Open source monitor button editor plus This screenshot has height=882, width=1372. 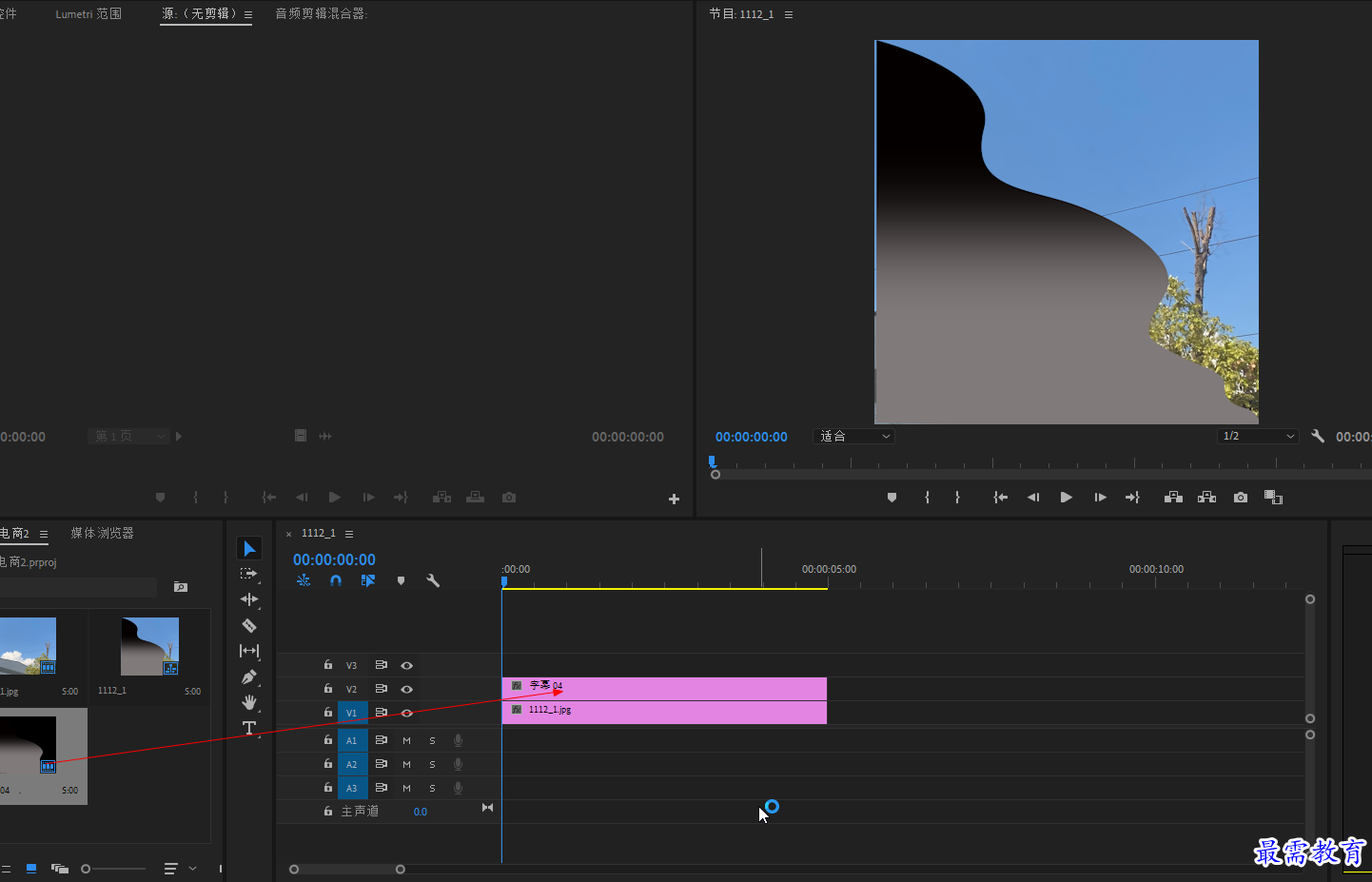(x=674, y=499)
